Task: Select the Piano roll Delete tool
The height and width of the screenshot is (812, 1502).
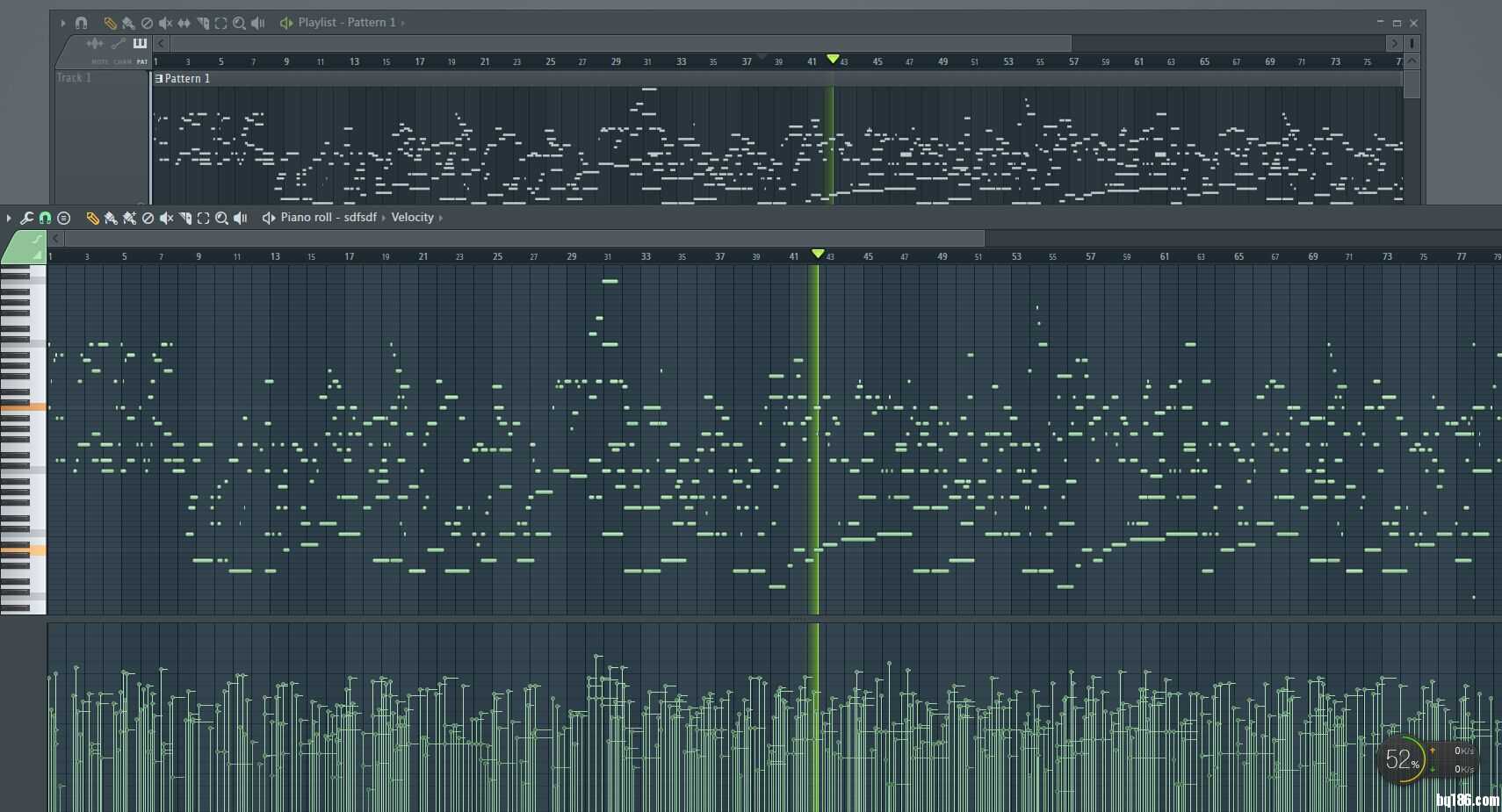Action: (x=148, y=218)
